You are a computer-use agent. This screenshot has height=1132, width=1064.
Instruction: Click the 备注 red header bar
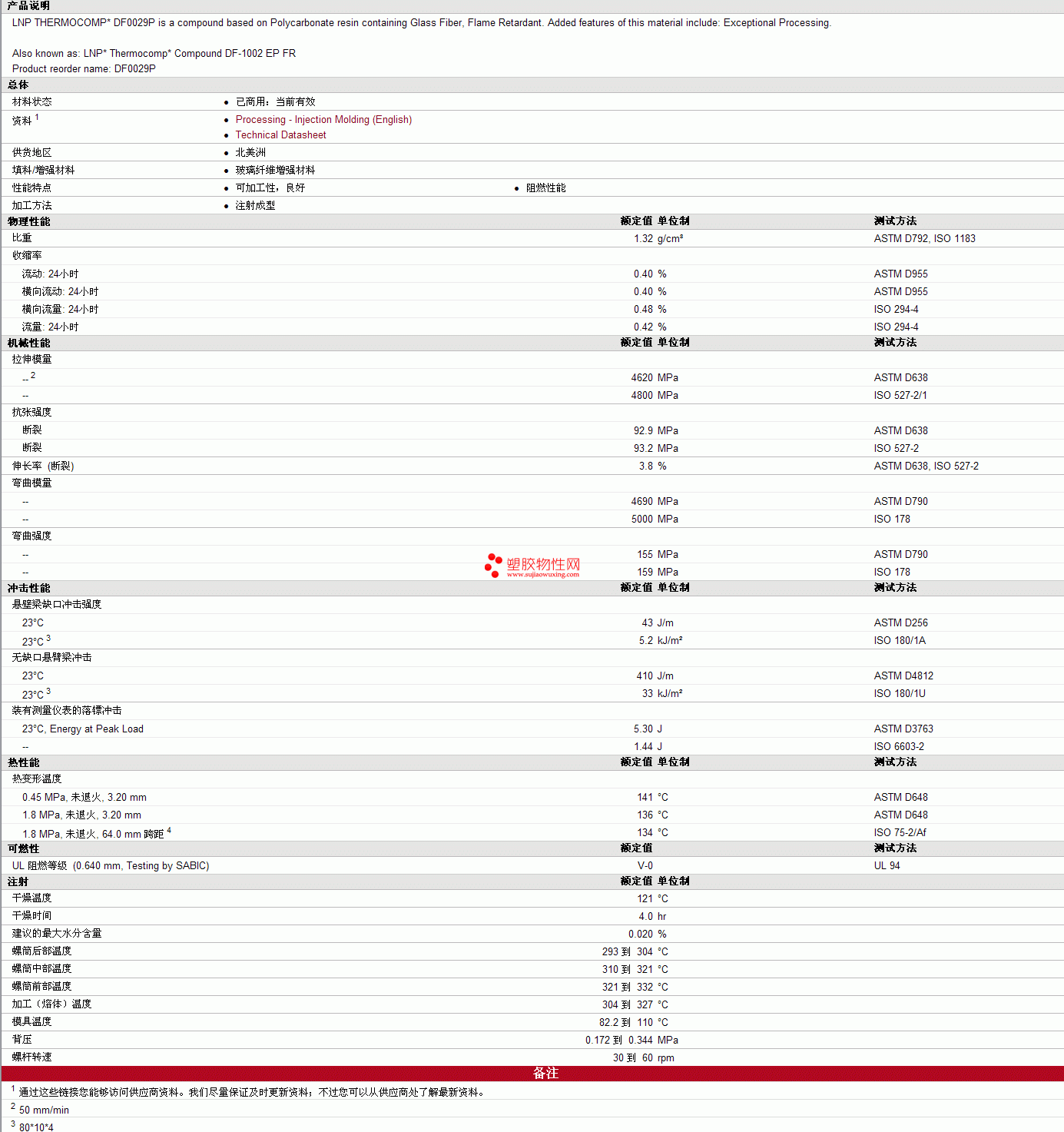(x=532, y=1074)
